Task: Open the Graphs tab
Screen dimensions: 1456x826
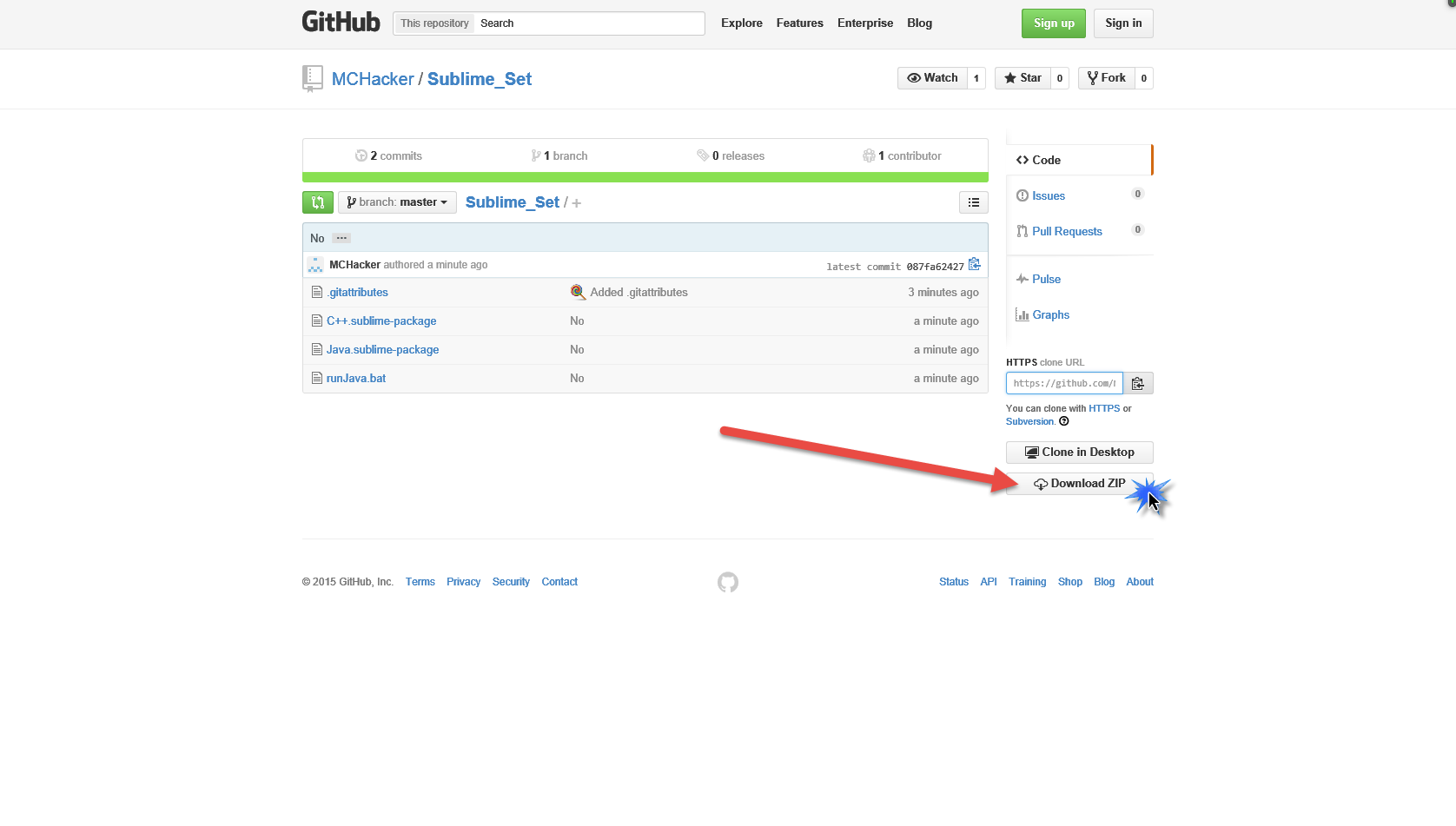Action: 1079,314
